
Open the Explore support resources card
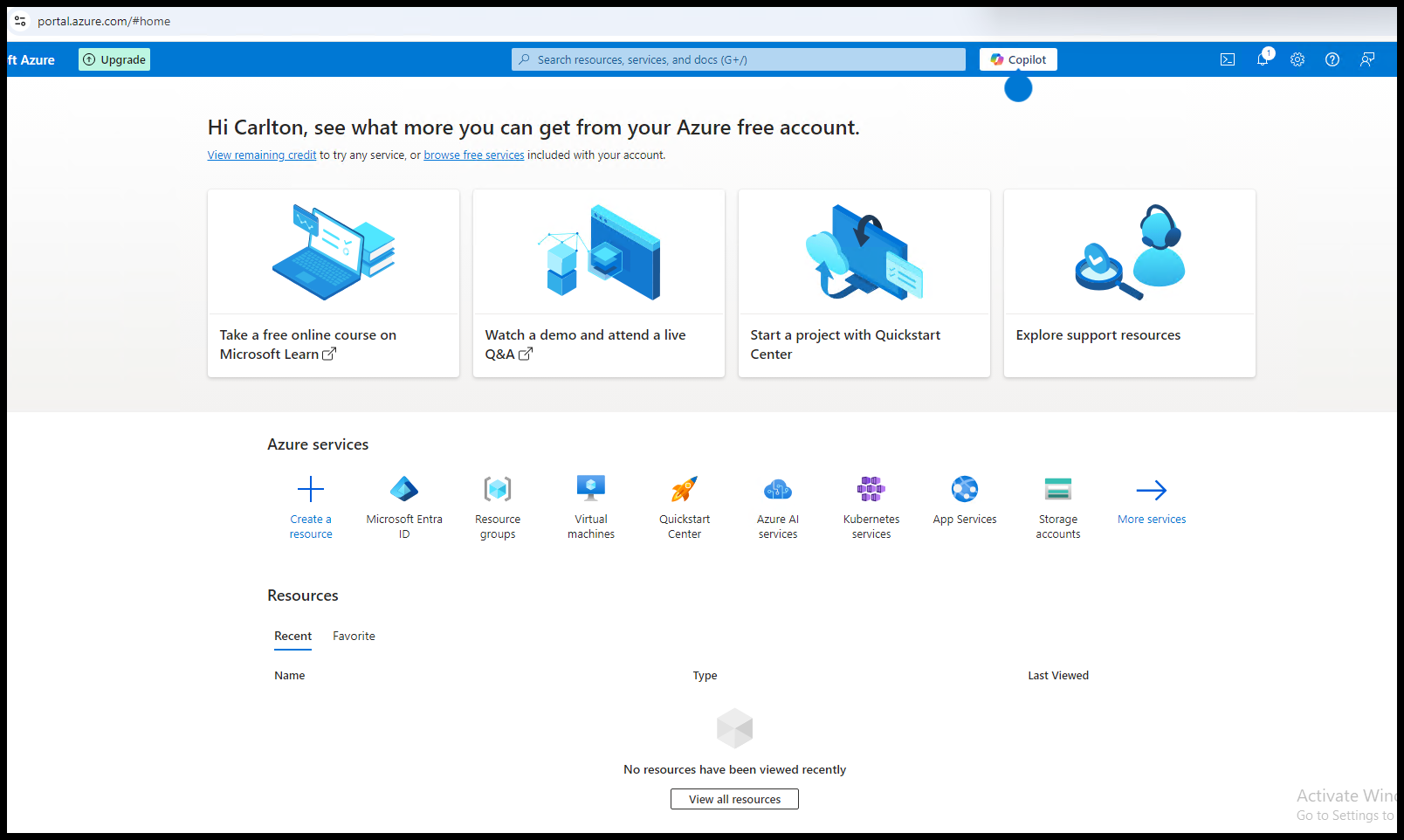pos(1130,284)
